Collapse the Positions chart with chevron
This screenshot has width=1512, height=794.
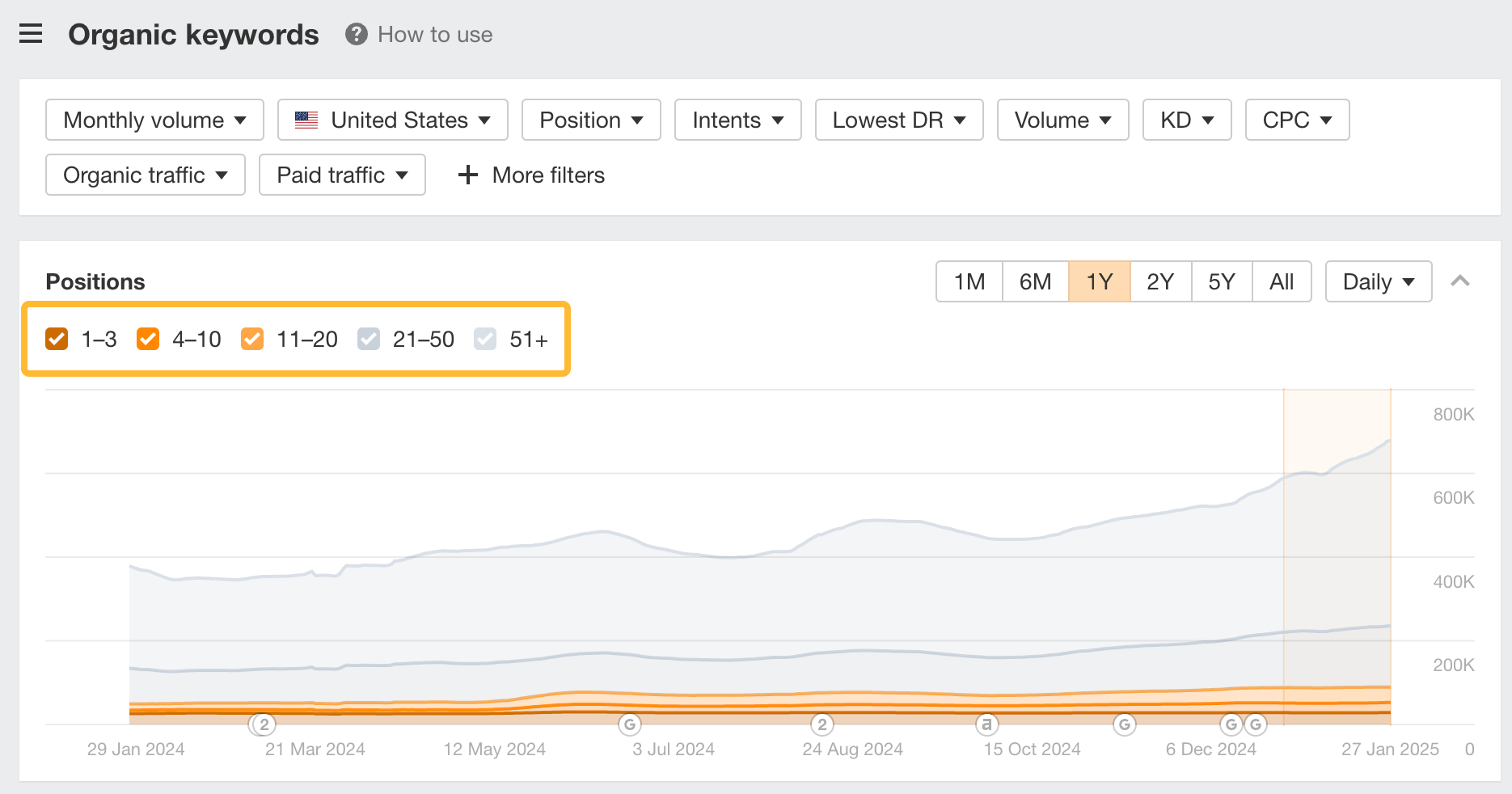pyautogui.click(x=1459, y=281)
